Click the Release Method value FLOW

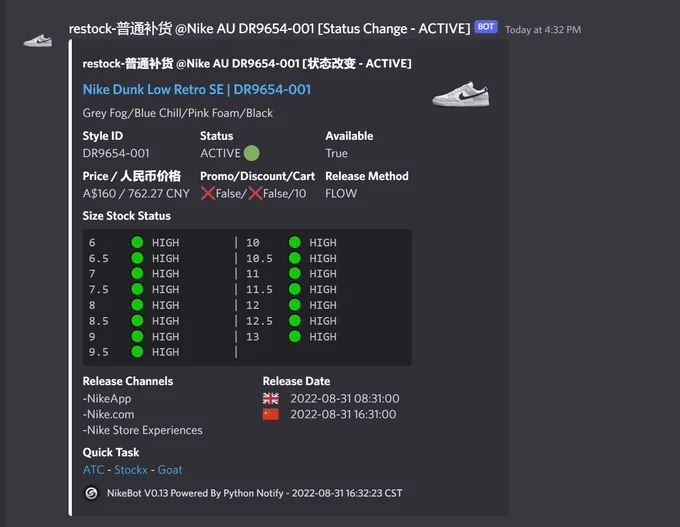341,193
